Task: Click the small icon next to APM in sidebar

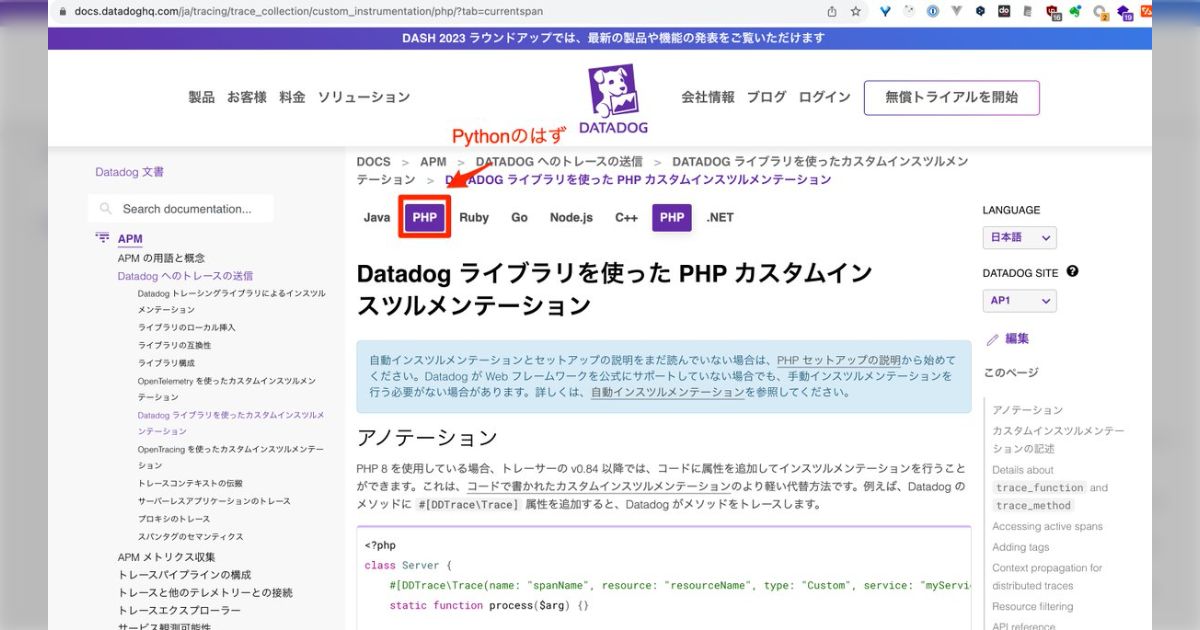Action: [x=102, y=238]
